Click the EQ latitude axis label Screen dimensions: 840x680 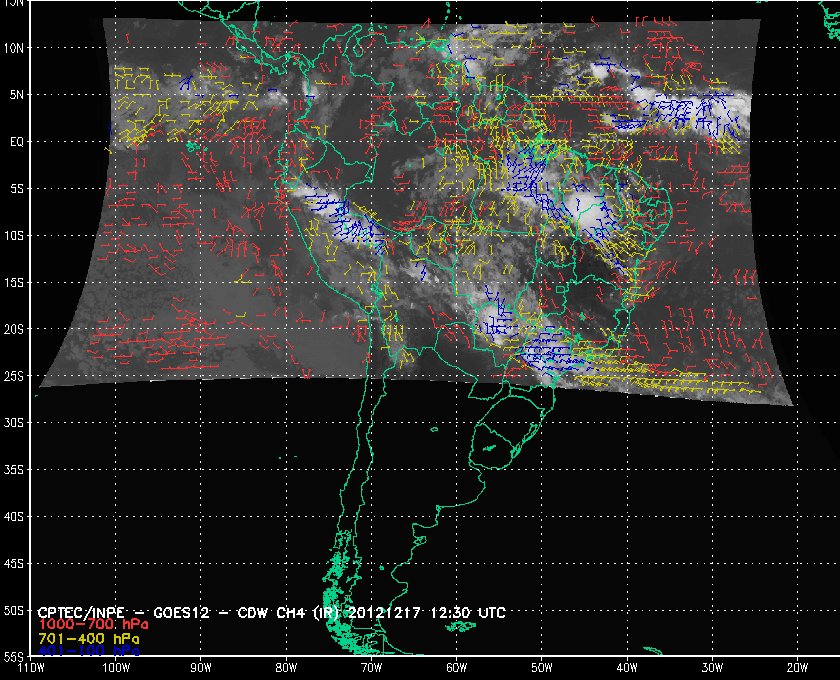pyautogui.click(x=15, y=141)
